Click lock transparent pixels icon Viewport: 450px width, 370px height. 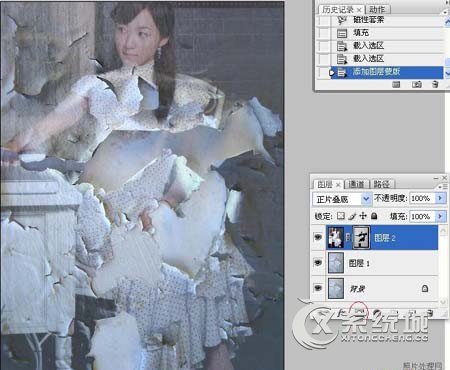(341, 216)
